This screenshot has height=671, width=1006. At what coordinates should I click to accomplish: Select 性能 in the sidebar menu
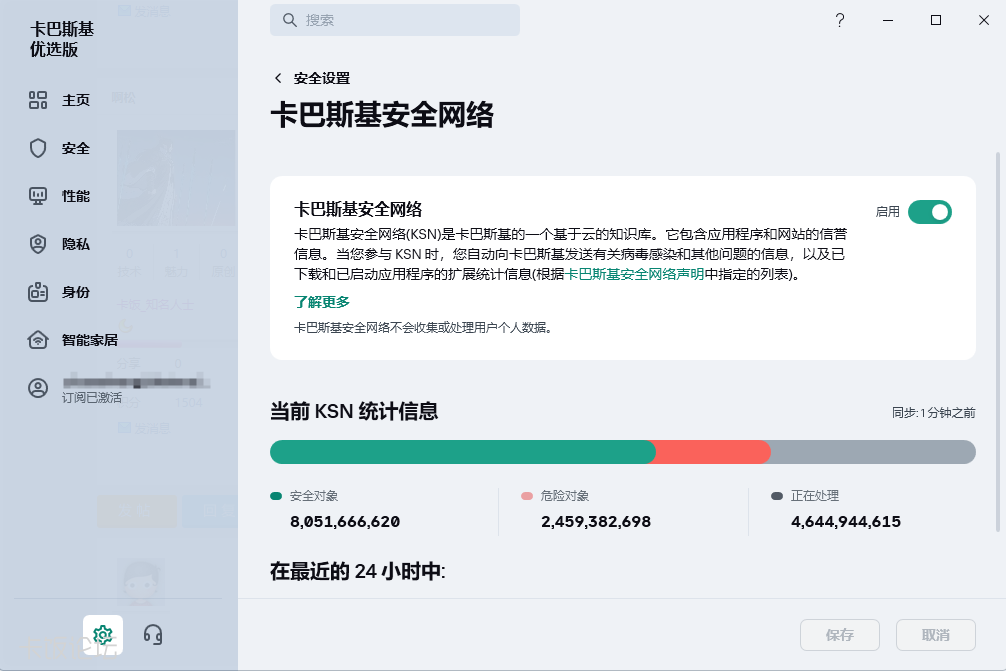click(x=76, y=196)
